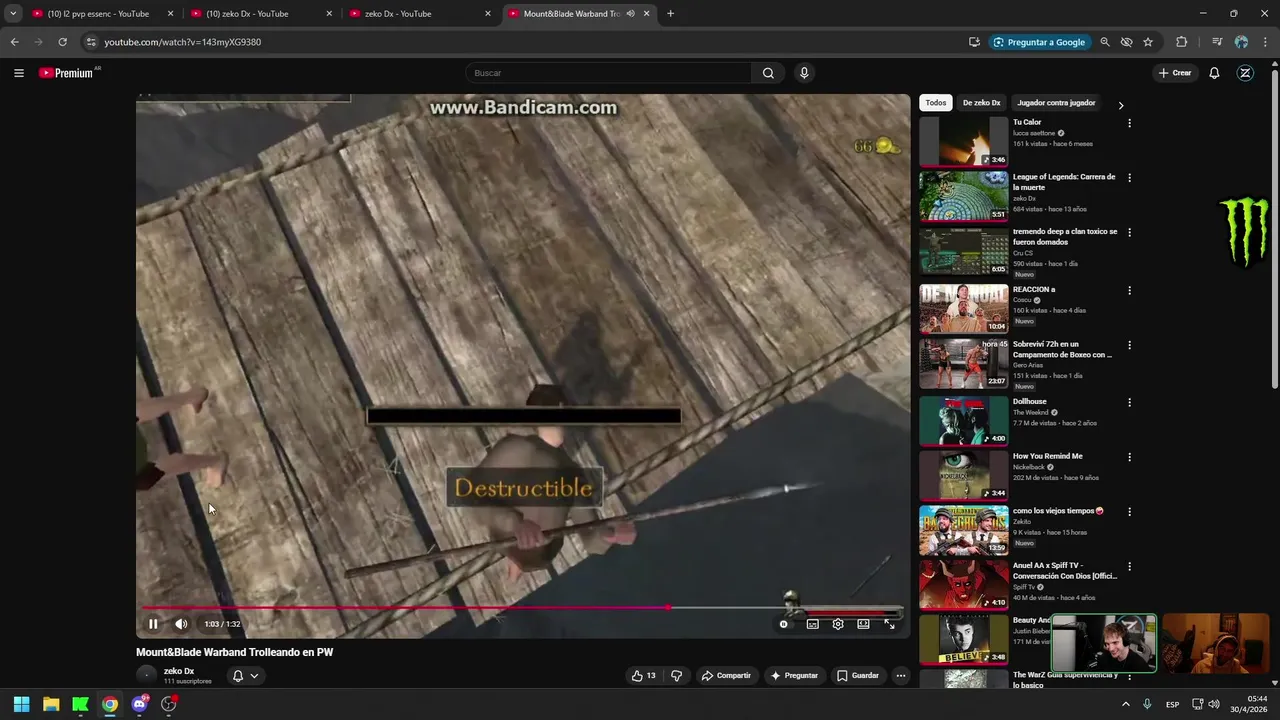Reload the page in Chrome

(62, 42)
